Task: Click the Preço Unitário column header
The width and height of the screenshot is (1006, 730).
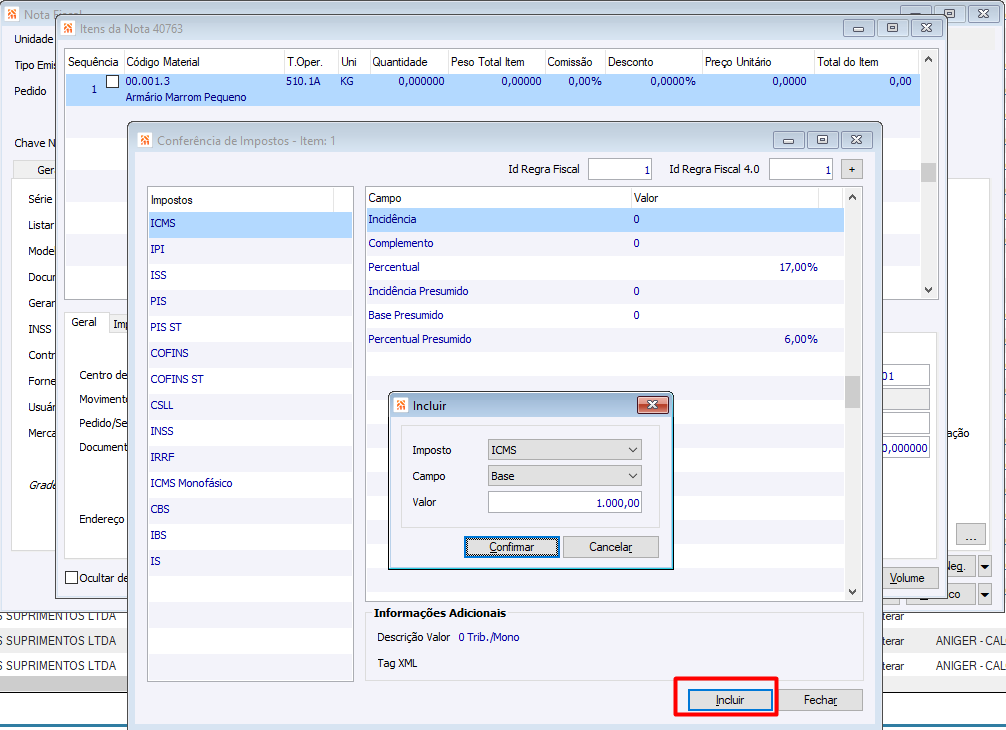Action: tap(758, 62)
